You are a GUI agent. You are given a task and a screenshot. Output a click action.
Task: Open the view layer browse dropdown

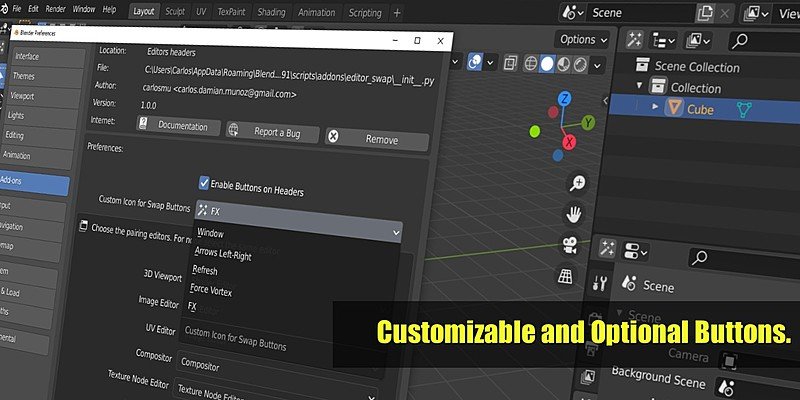[x=756, y=14]
